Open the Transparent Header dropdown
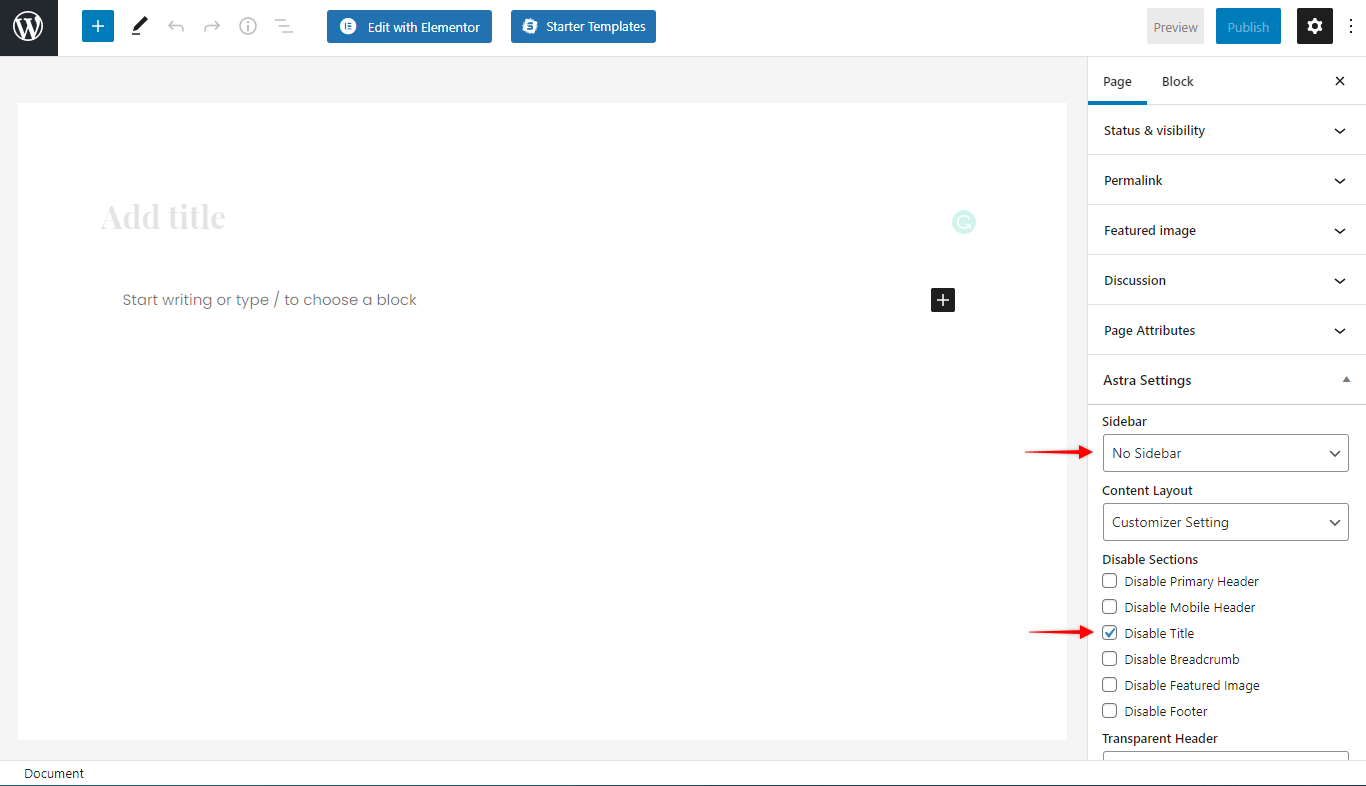The image size is (1366, 786). [1225, 756]
